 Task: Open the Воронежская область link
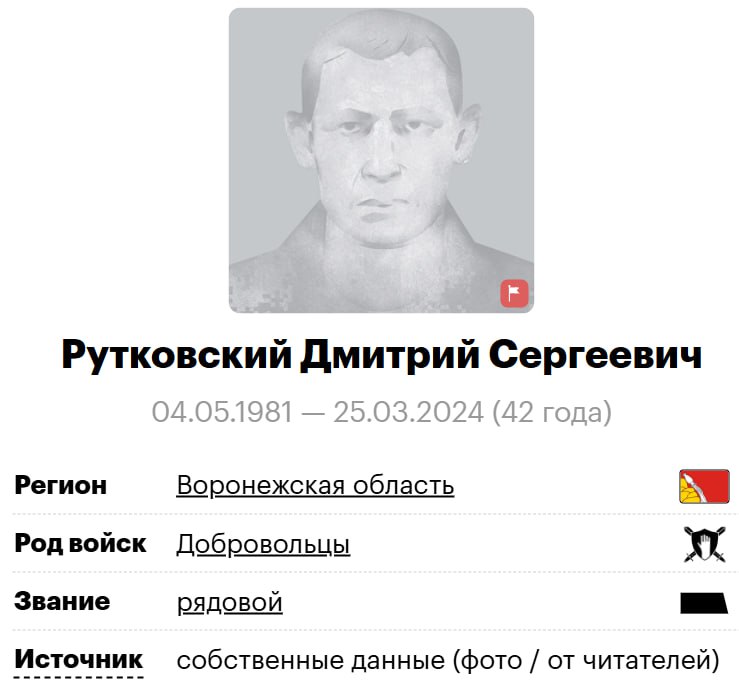(315, 485)
